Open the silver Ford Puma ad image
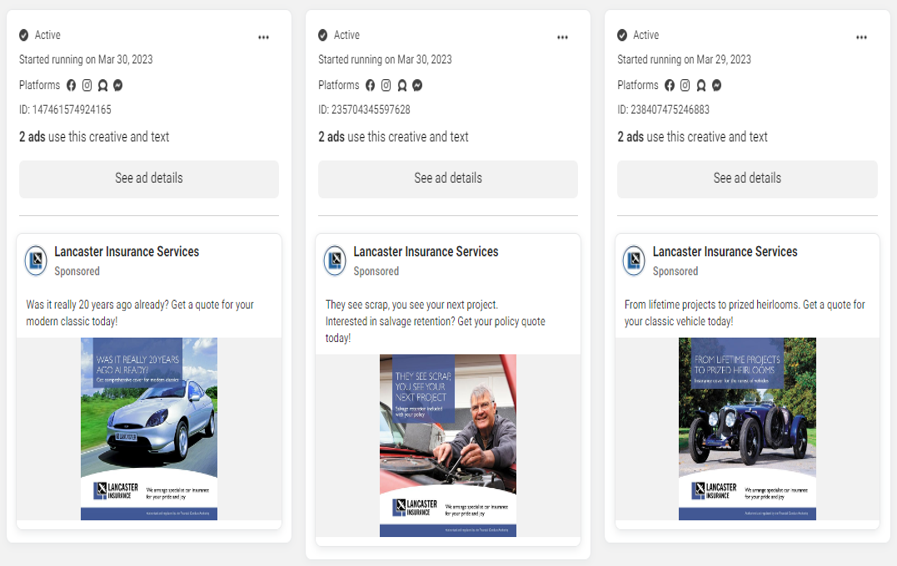The height and width of the screenshot is (566, 897). [149, 429]
